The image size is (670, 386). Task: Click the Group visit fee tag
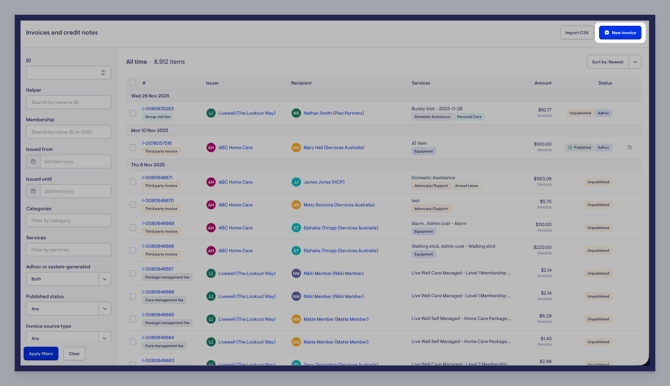[158, 117]
